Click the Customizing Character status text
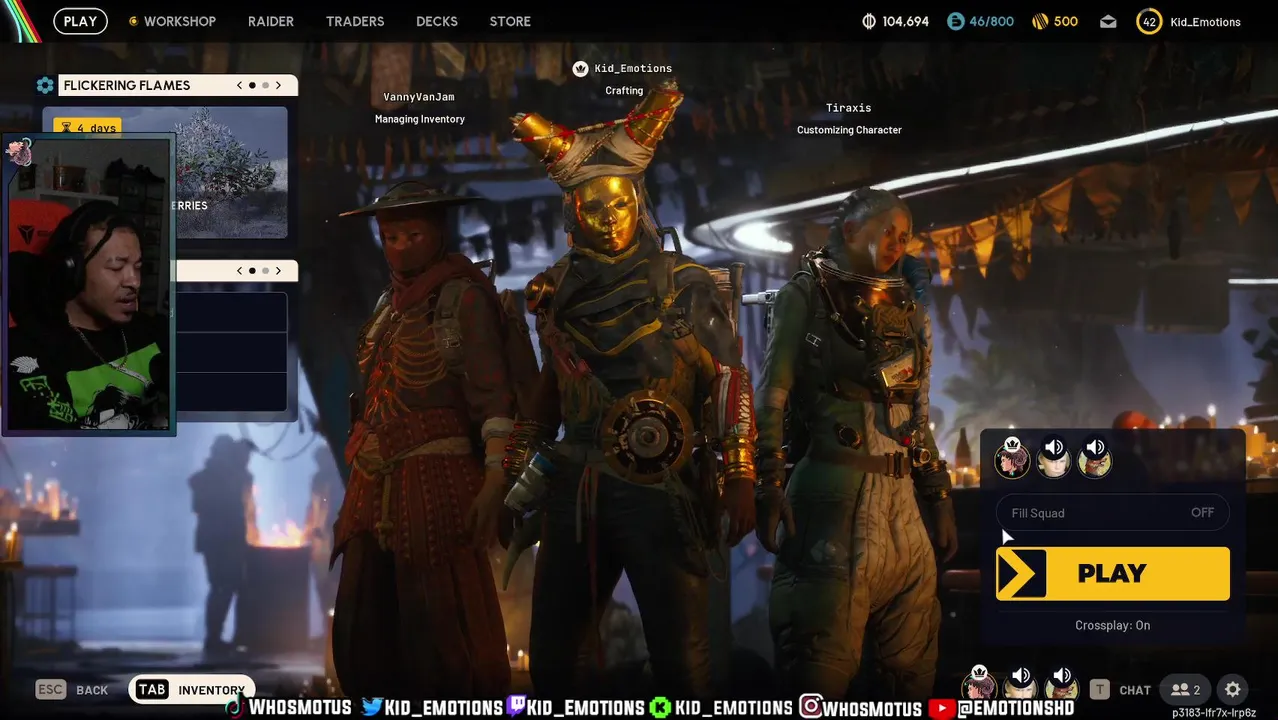1278x720 pixels. coord(849,130)
